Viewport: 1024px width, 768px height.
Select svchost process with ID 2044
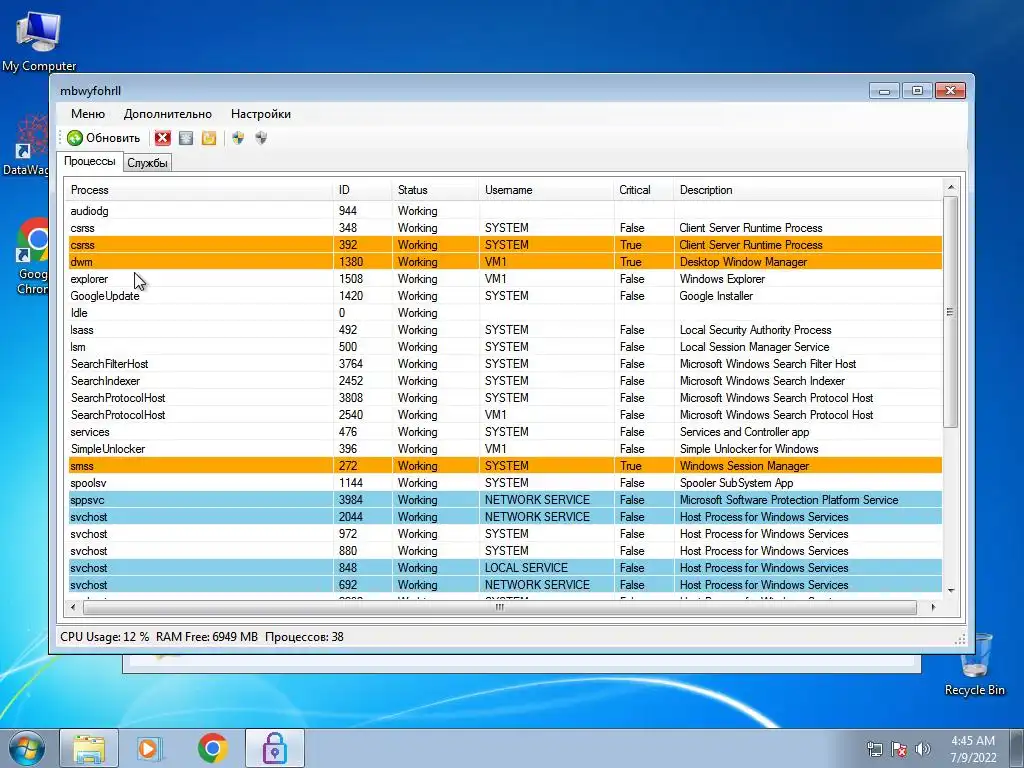click(505, 517)
